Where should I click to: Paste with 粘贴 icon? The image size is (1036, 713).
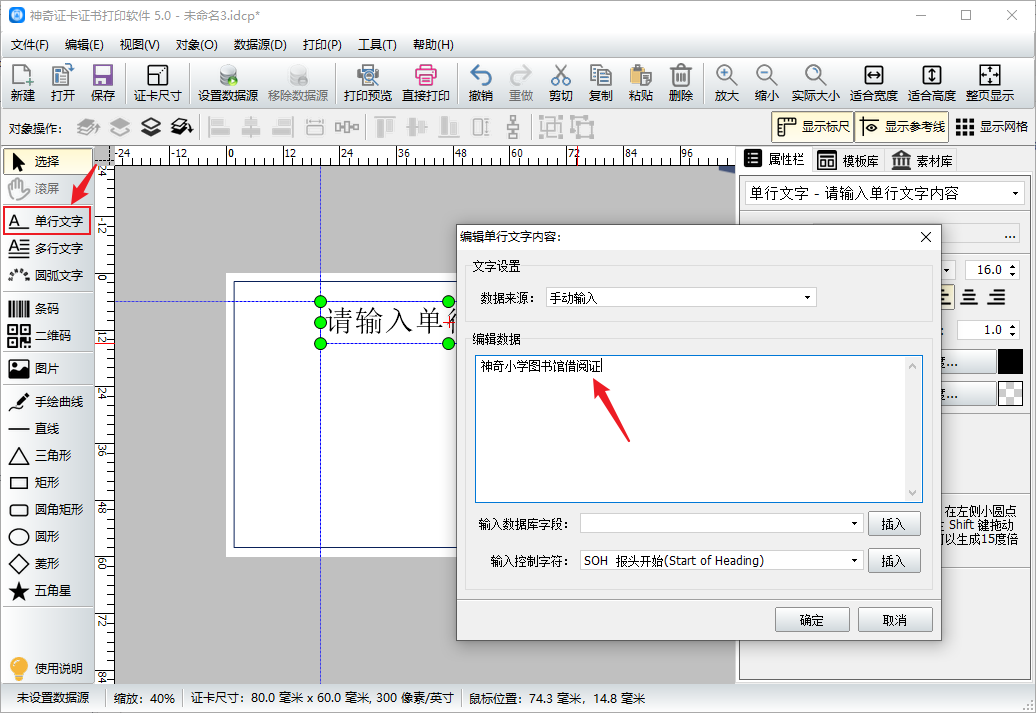[x=640, y=83]
